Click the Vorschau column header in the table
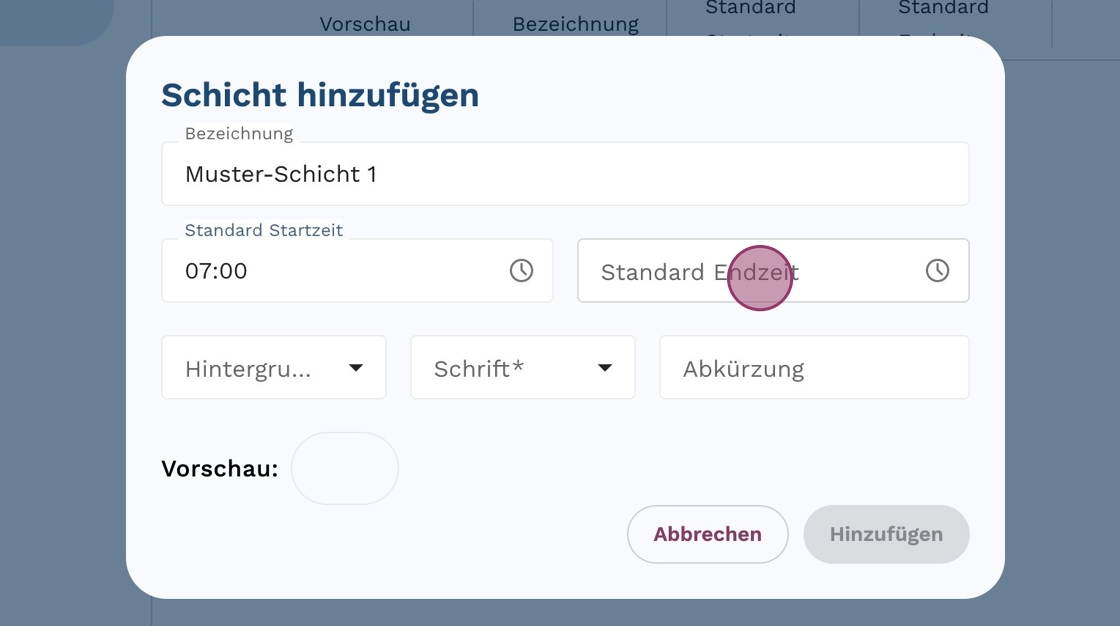 365,24
